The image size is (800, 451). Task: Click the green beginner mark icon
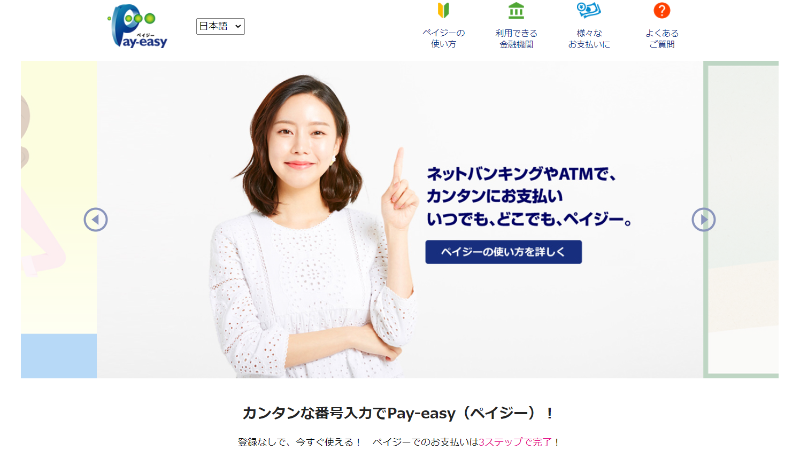[443, 10]
